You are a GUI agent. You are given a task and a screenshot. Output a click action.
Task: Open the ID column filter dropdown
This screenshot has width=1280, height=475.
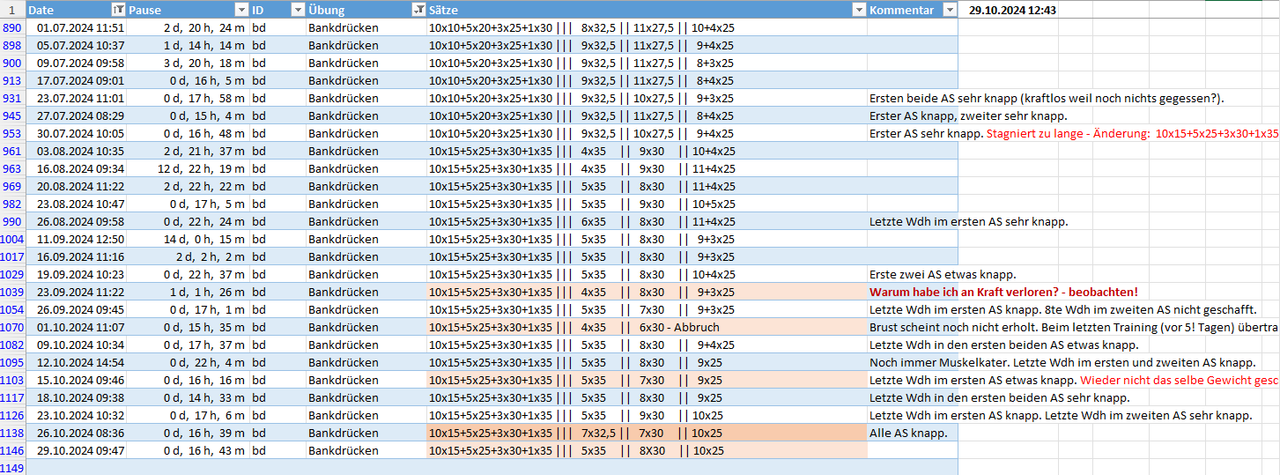tap(297, 10)
